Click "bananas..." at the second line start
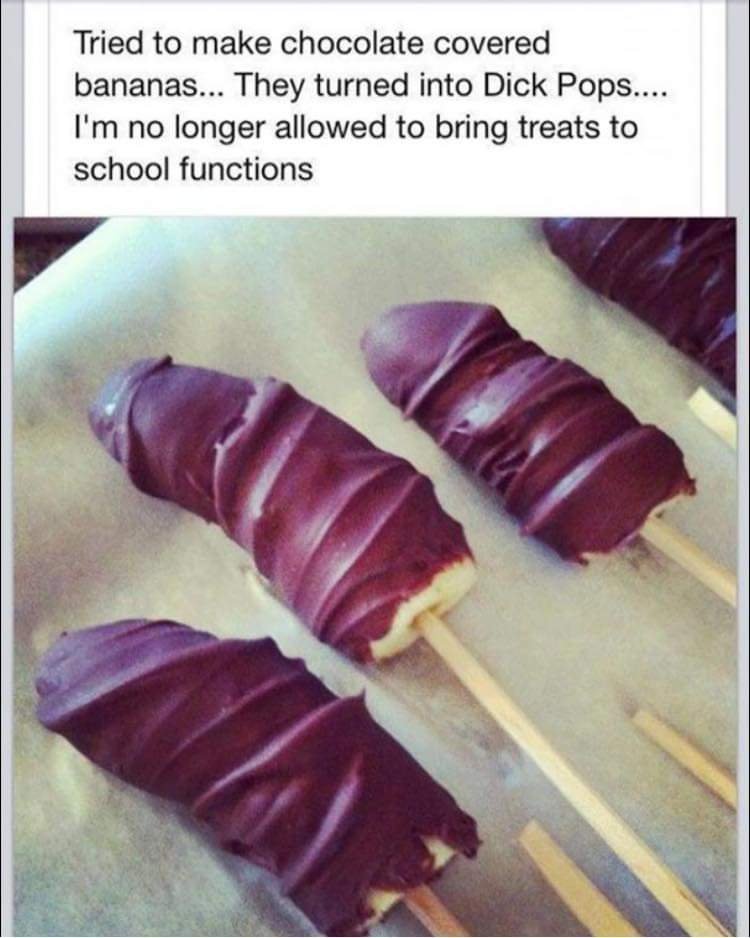Viewport: 750px width, 938px height. (x=150, y=86)
